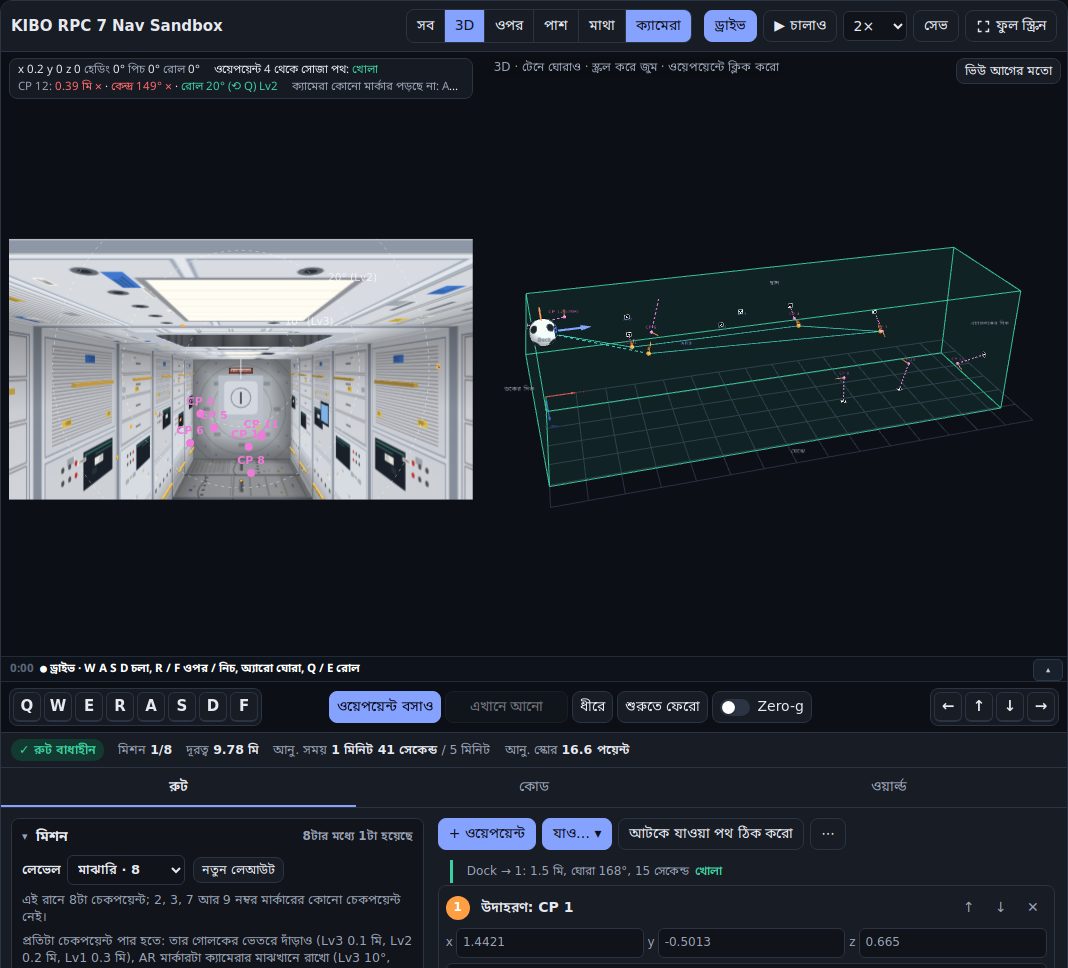Image resolution: width=1068 pixels, height=968 pixels.
Task: Move waypoint CP 1 down in list
Action: point(1001,907)
